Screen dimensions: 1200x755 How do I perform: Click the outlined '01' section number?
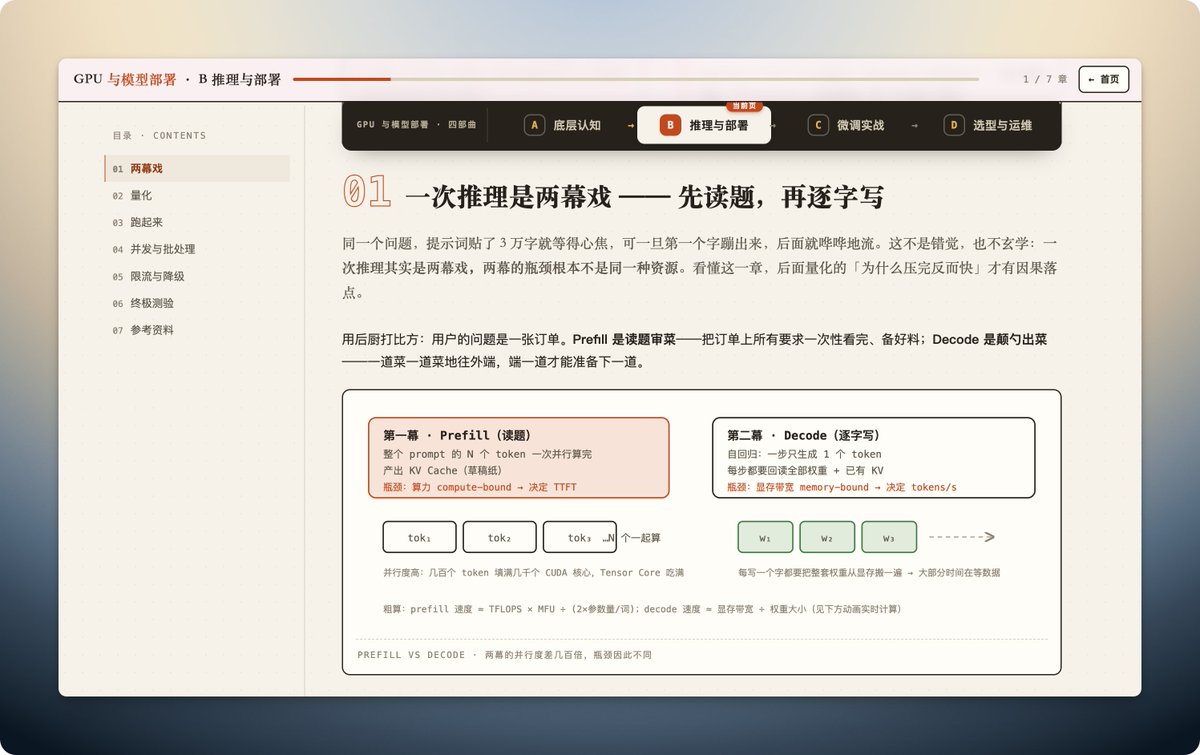click(366, 192)
